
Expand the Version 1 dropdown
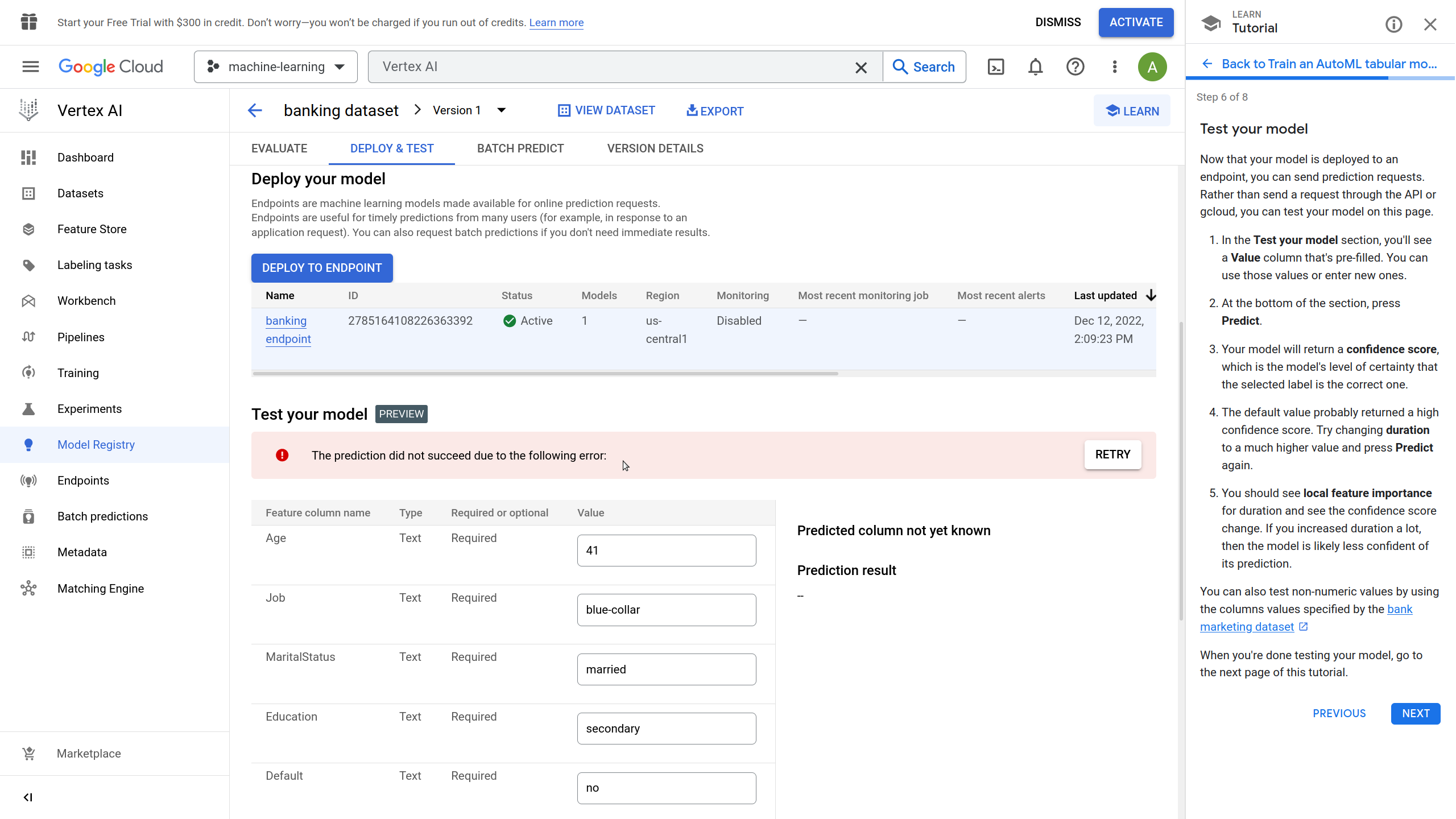(501, 110)
